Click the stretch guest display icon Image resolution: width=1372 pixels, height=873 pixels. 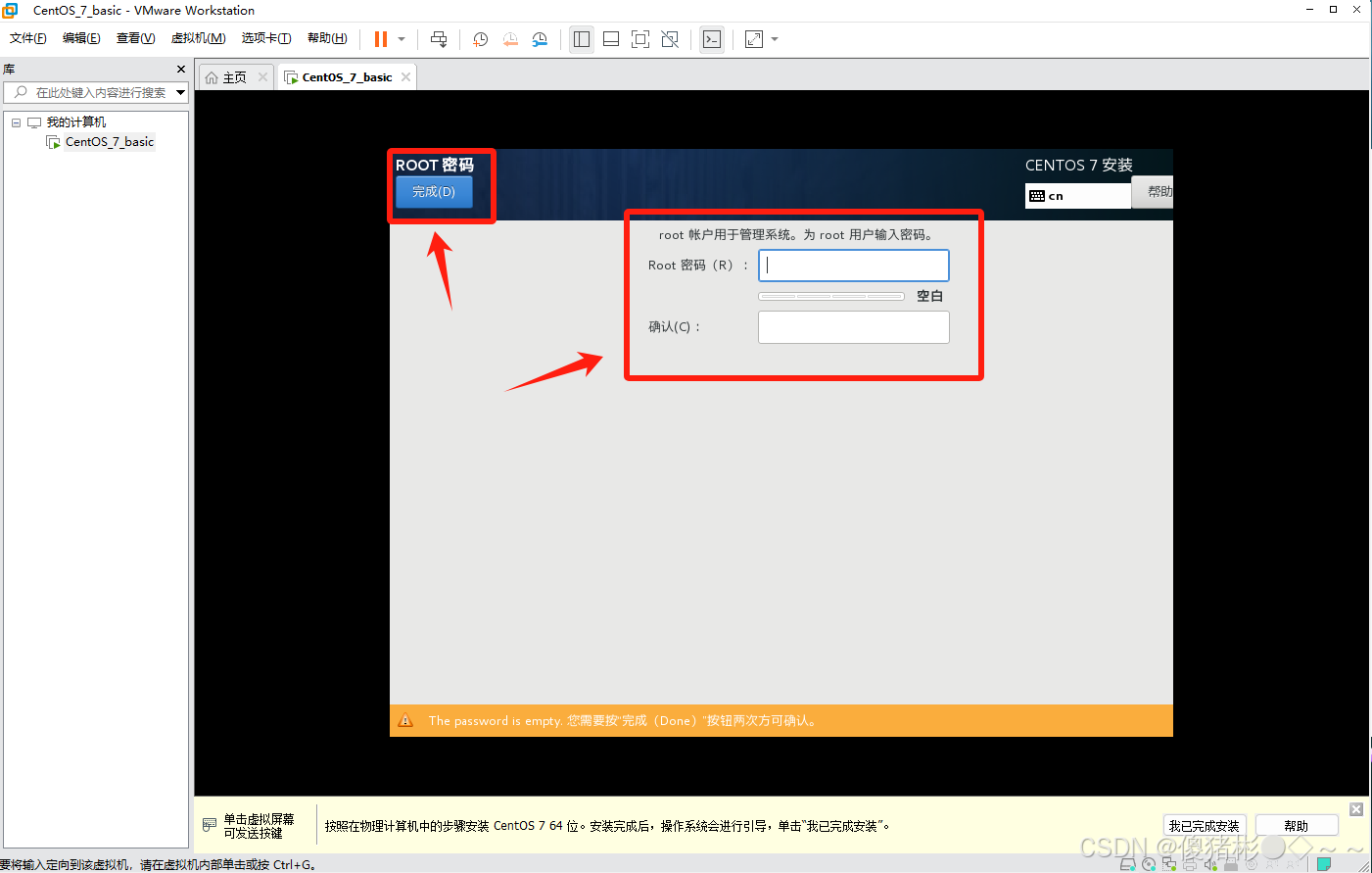(x=754, y=39)
